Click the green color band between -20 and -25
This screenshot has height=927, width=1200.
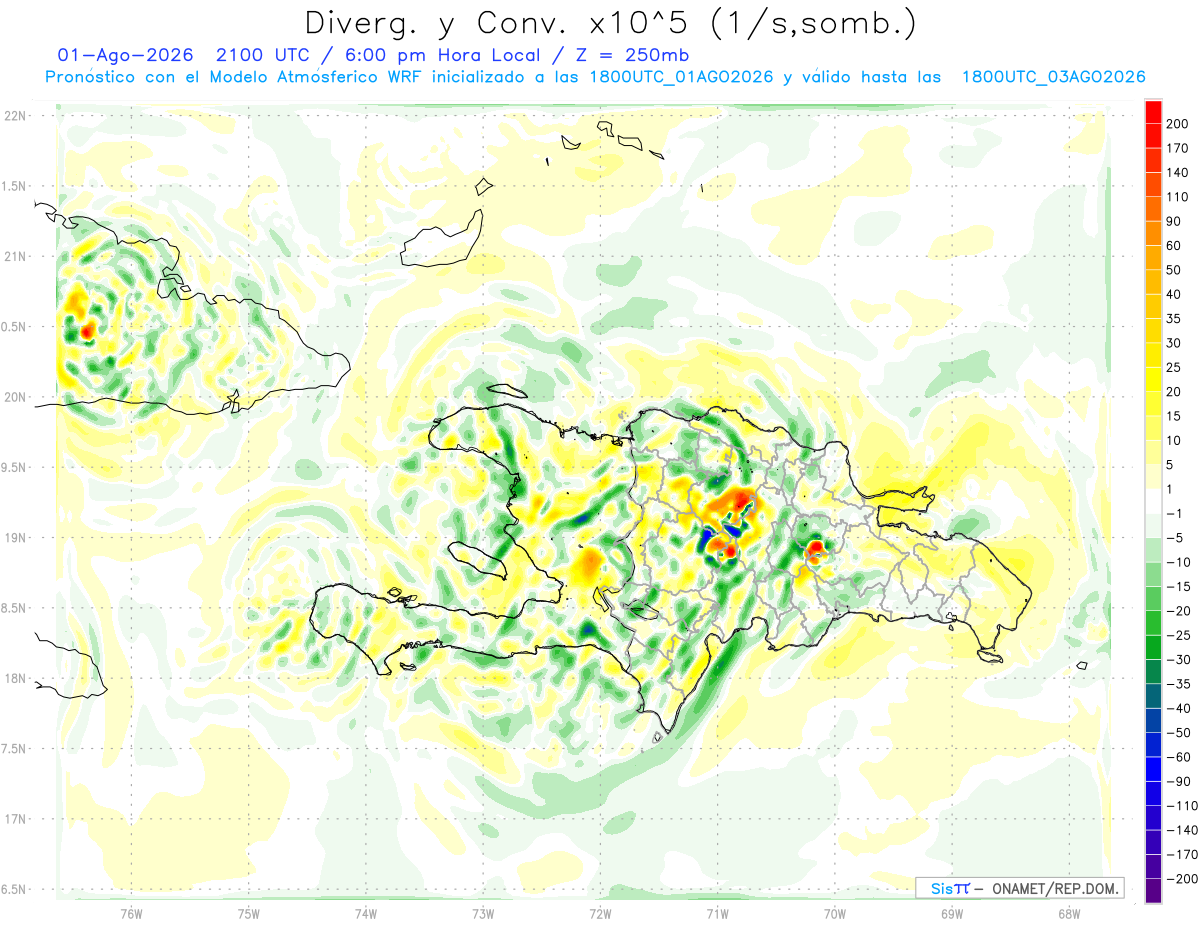coord(1154,623)
